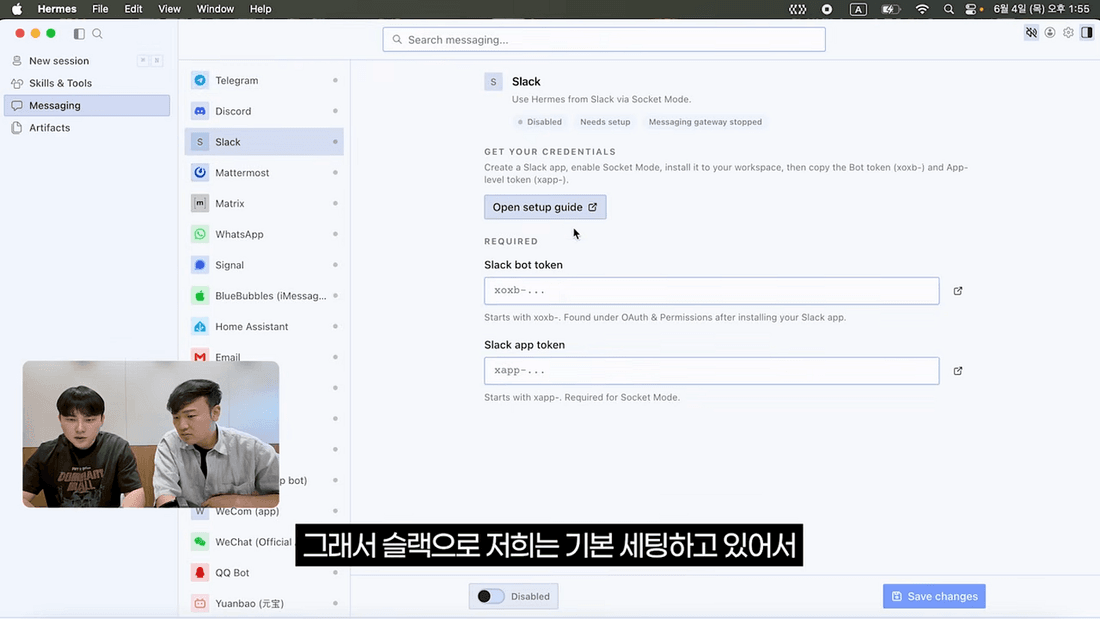Open the Hermes app menu
This screenshot has height=619, width=1100.
pos(57,9)
